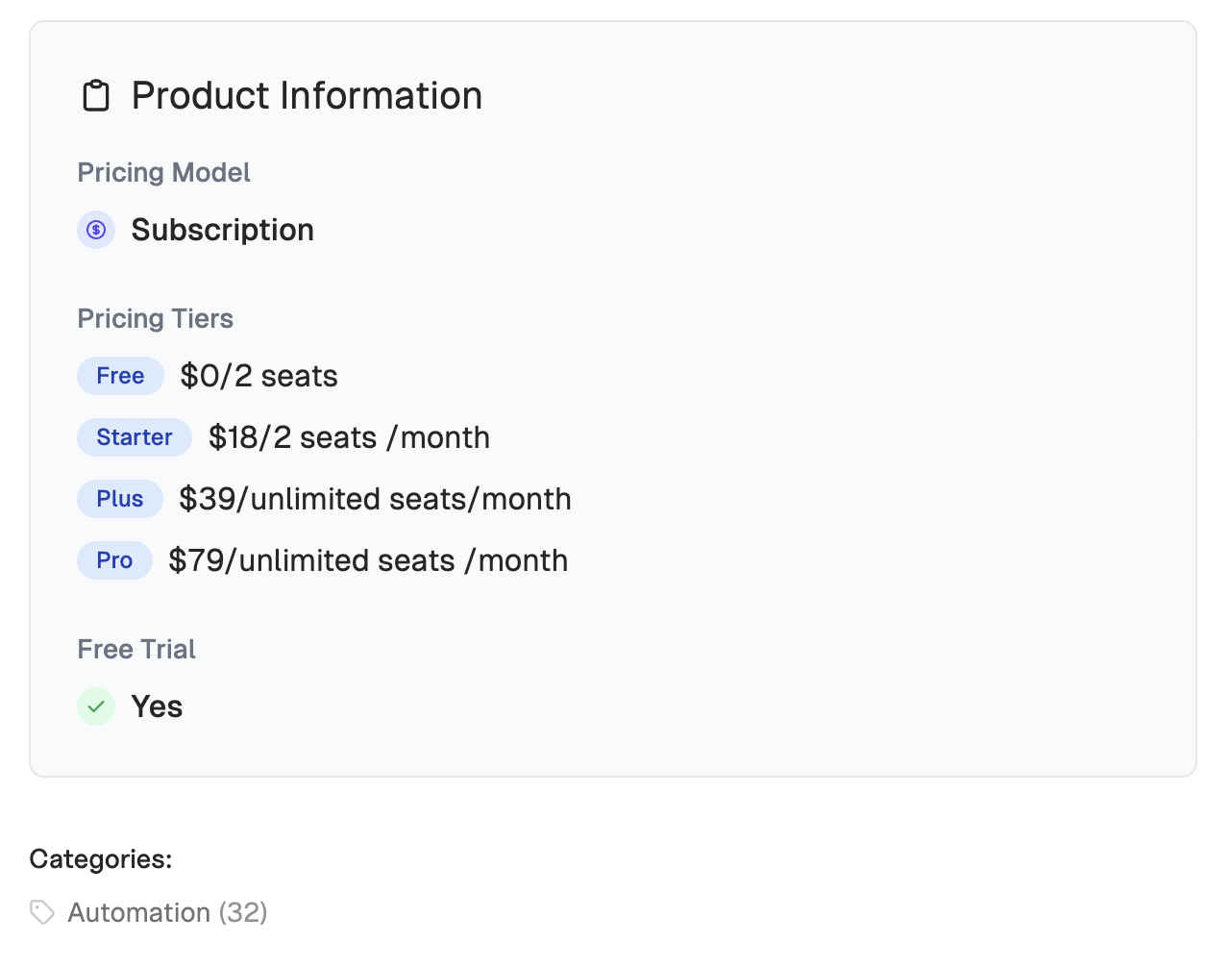Click the Subscription pricing model text
1232x967 pixels.
tap(222, 230)
